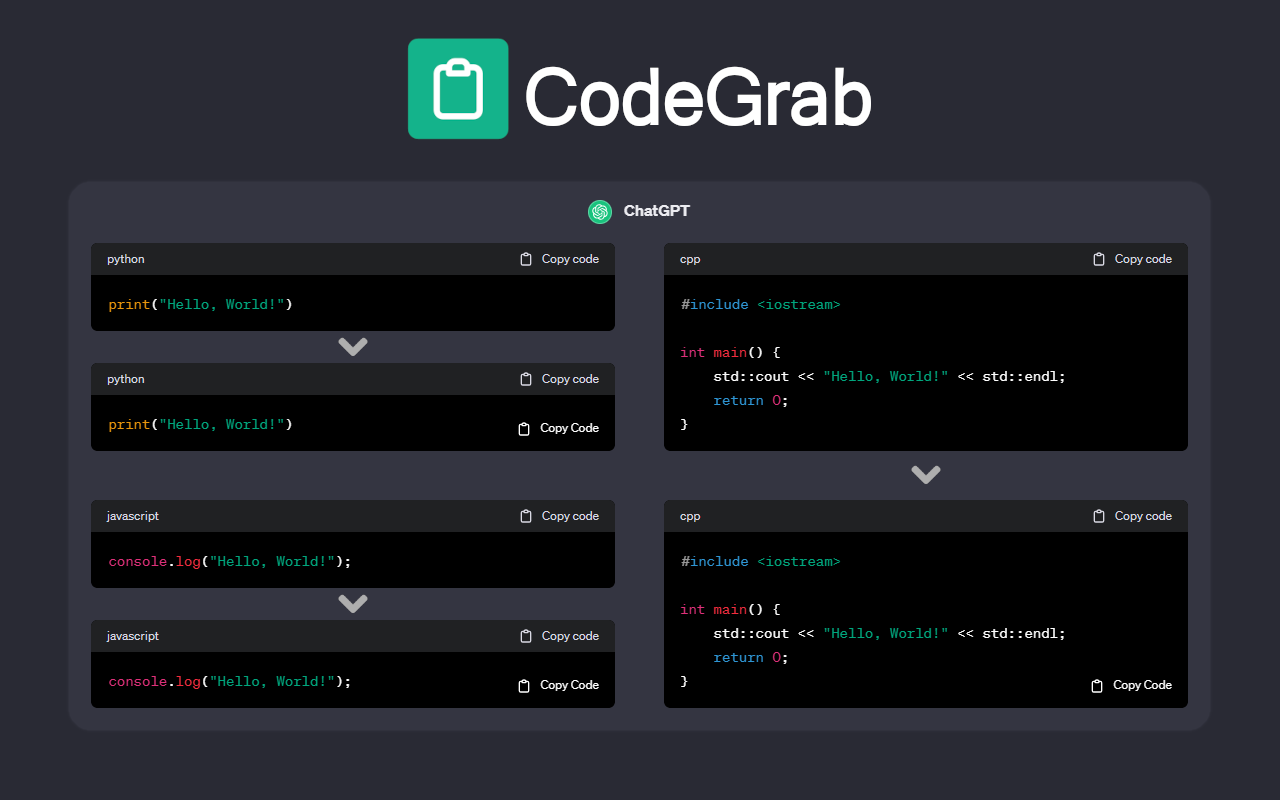
Task: Click 'int main() {' in second cpp block
Action: [x=730, y=609]
